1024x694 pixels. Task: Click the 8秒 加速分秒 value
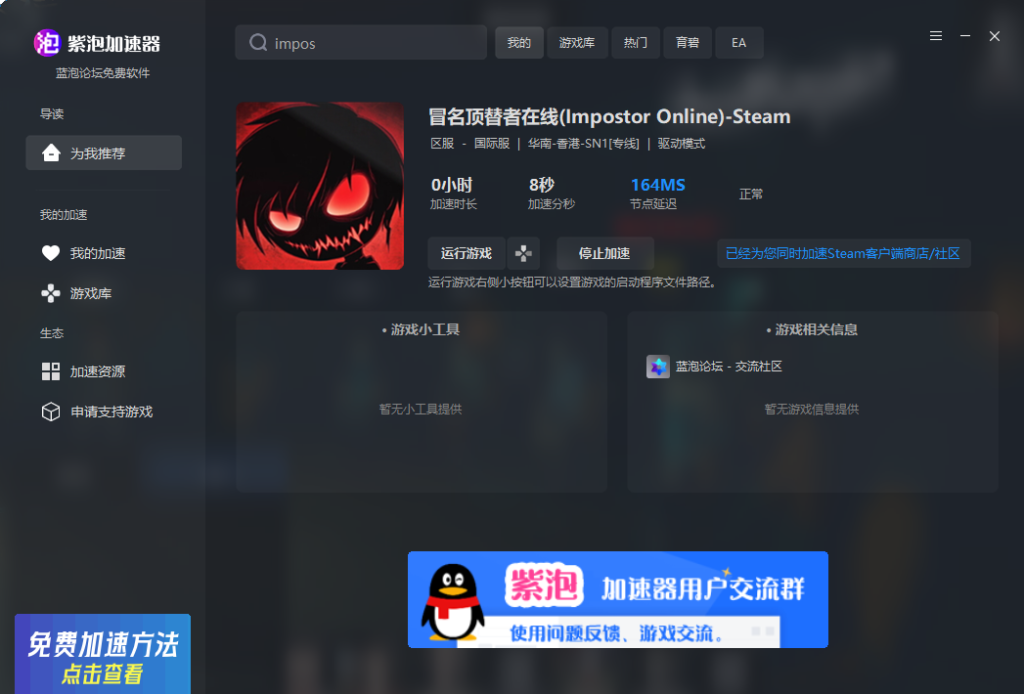tap(541, 185)
